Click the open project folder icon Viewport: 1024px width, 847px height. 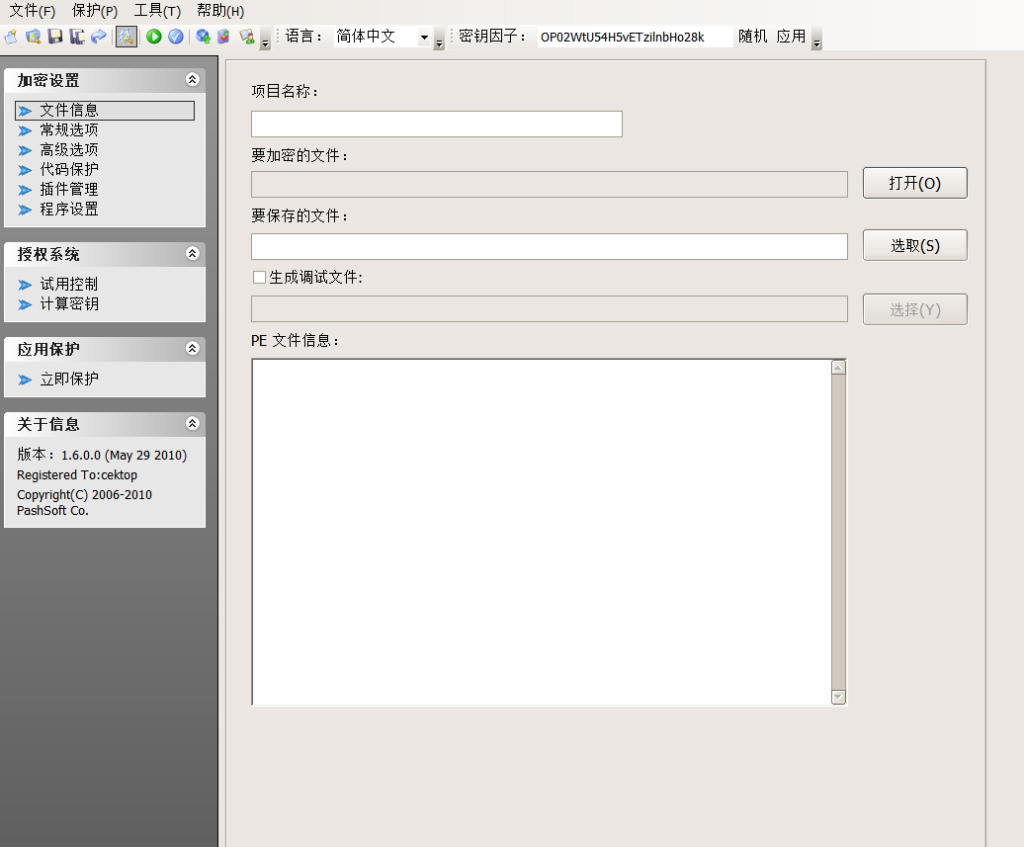pyautogui.click(x=33, y=37)
